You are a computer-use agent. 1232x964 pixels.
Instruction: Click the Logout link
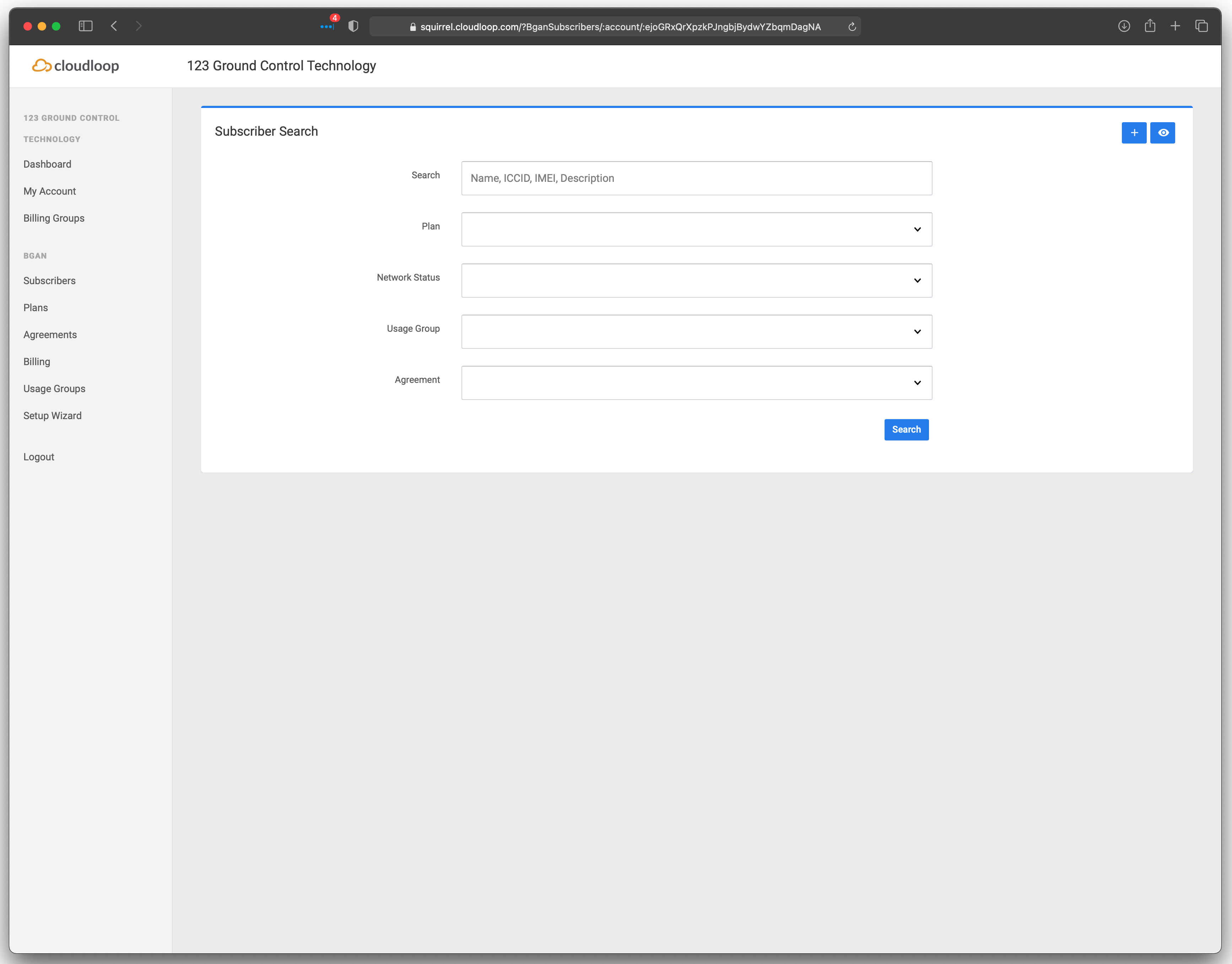point(38,456)
